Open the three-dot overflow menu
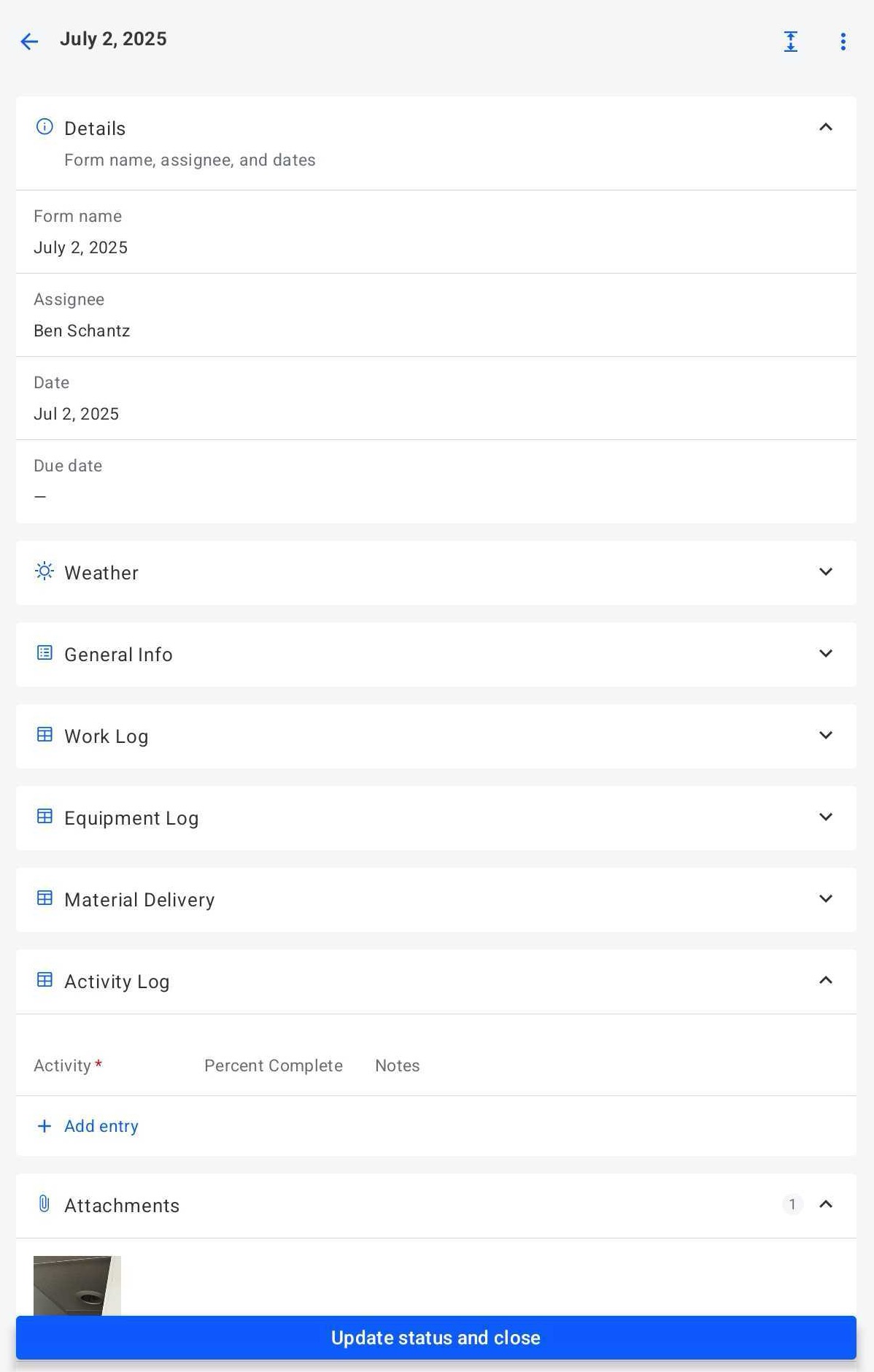 click(x=843, y=42)
